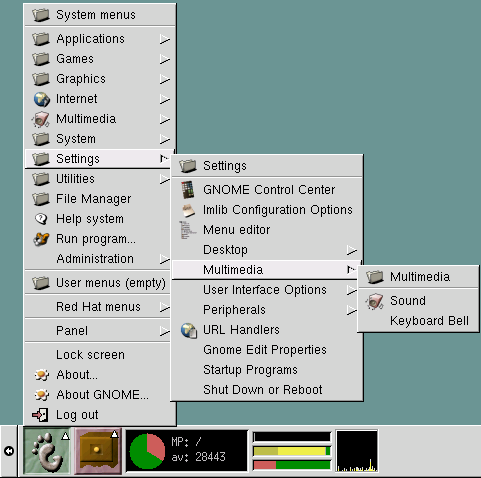The height and width of the screenshot is (478, 481).
Task: Expand the Peripherals submenu
Action: pyautogui.click(x=267, y=310)
